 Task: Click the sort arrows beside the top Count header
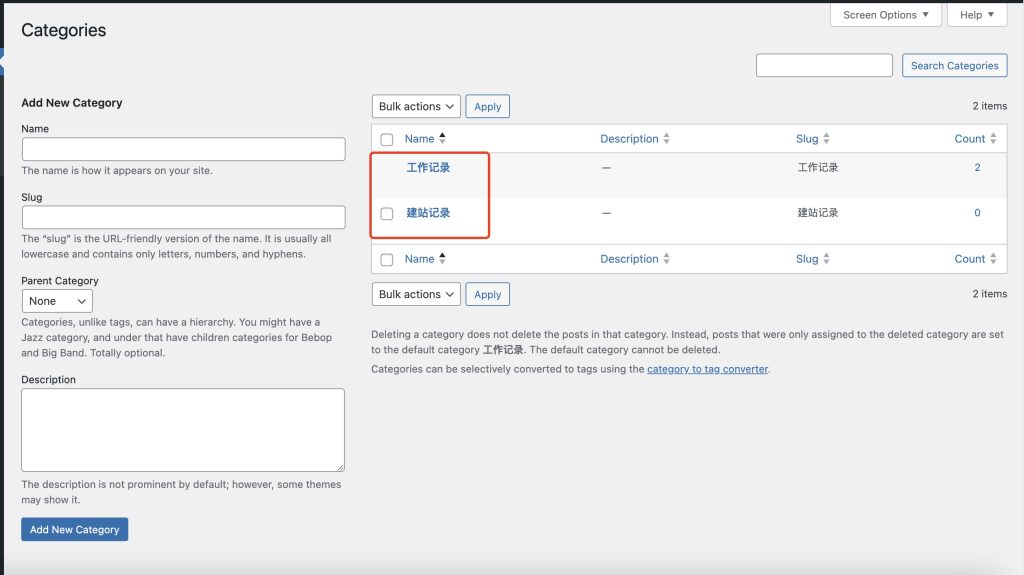click(993, 139)
